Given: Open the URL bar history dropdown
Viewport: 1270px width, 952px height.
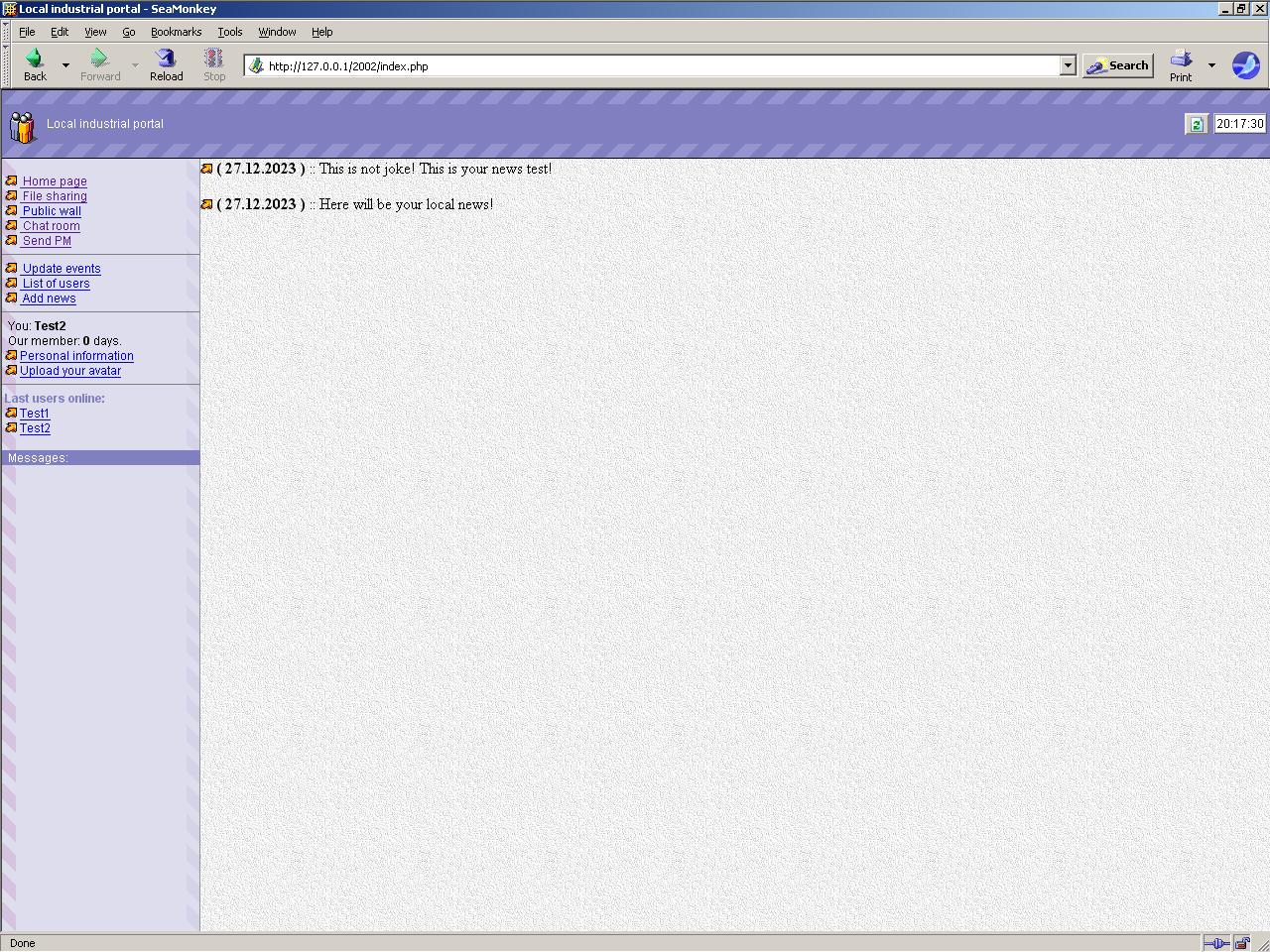Looking at the screenshot, I should [1068, 66].
